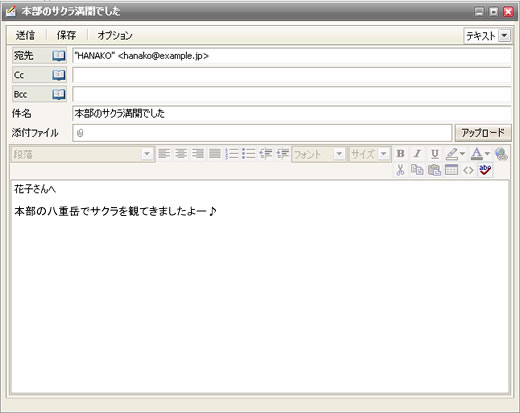Click the cut scissors icon
The image size is (520, 413).
(400, 170)
